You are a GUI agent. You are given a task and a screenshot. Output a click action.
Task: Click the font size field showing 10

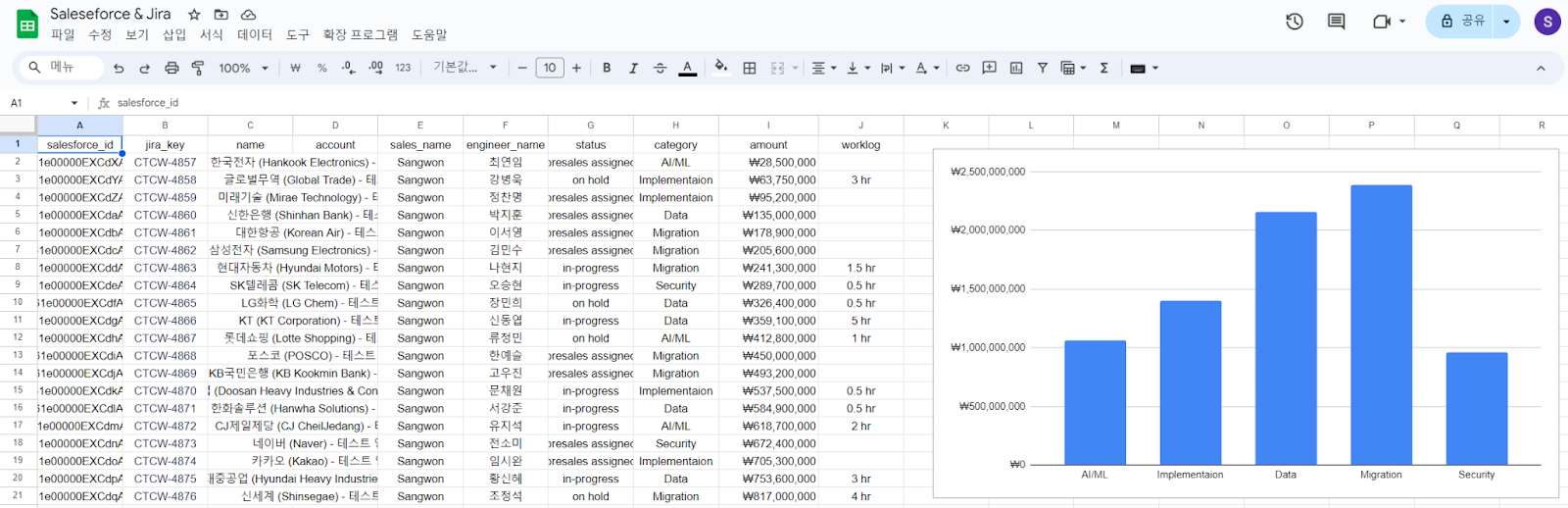pos(550,68)
